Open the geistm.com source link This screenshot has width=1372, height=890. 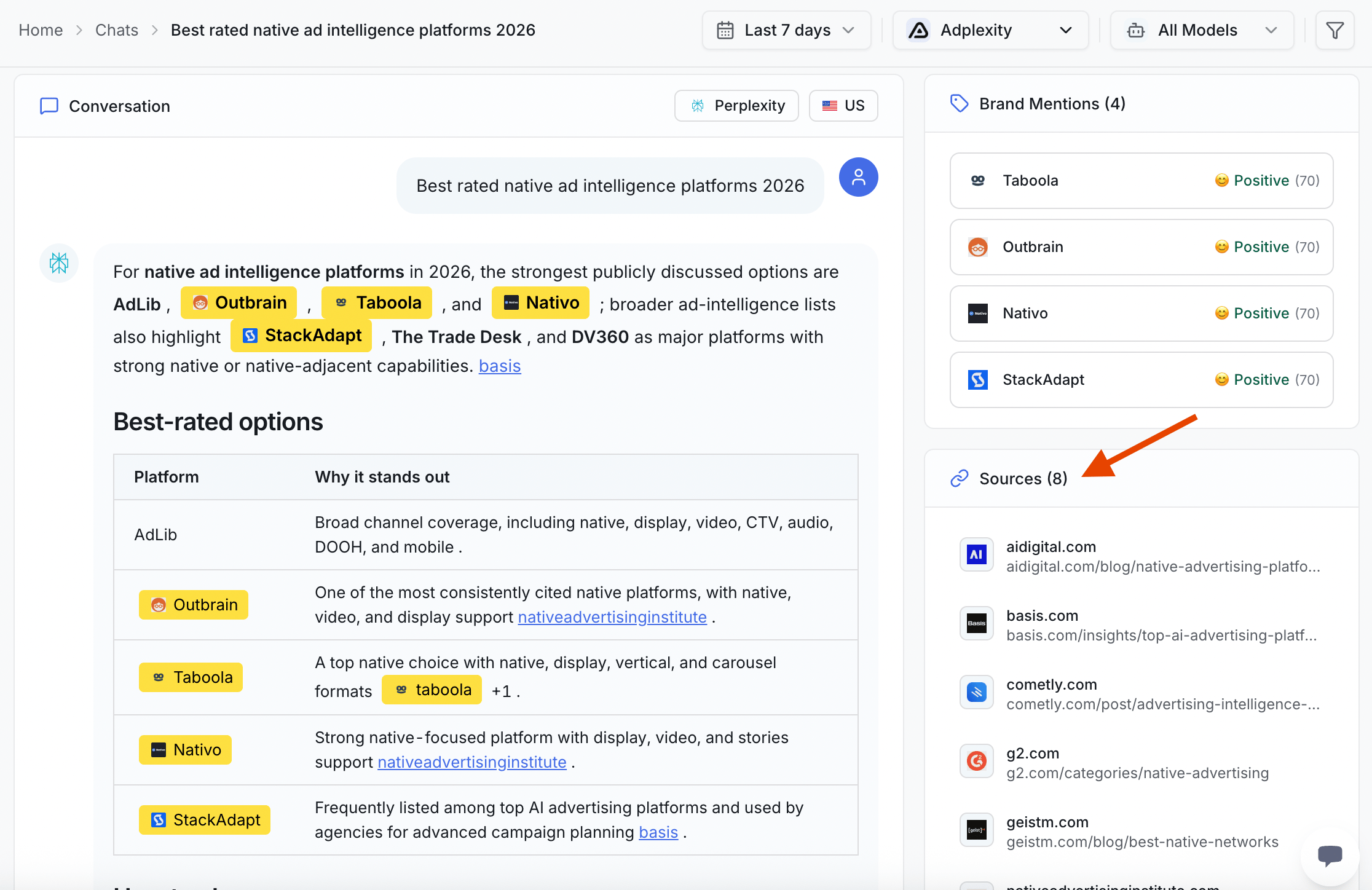point(1141,832)
